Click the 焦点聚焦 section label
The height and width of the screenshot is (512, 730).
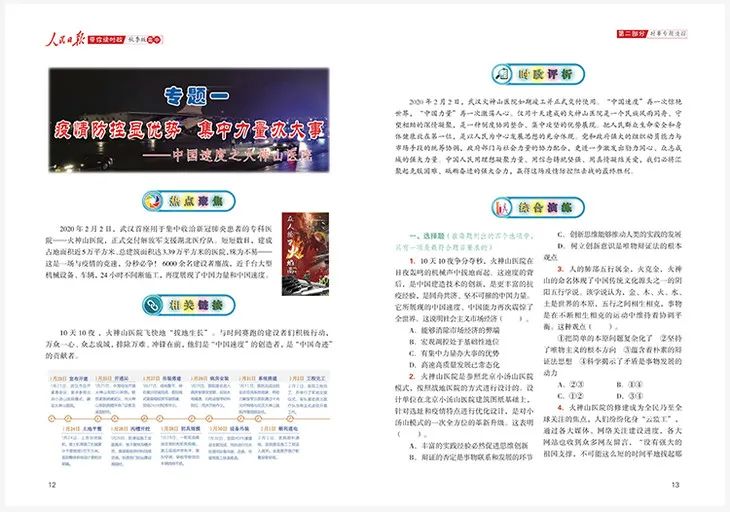pyautogui.click(x=196, y=201)
